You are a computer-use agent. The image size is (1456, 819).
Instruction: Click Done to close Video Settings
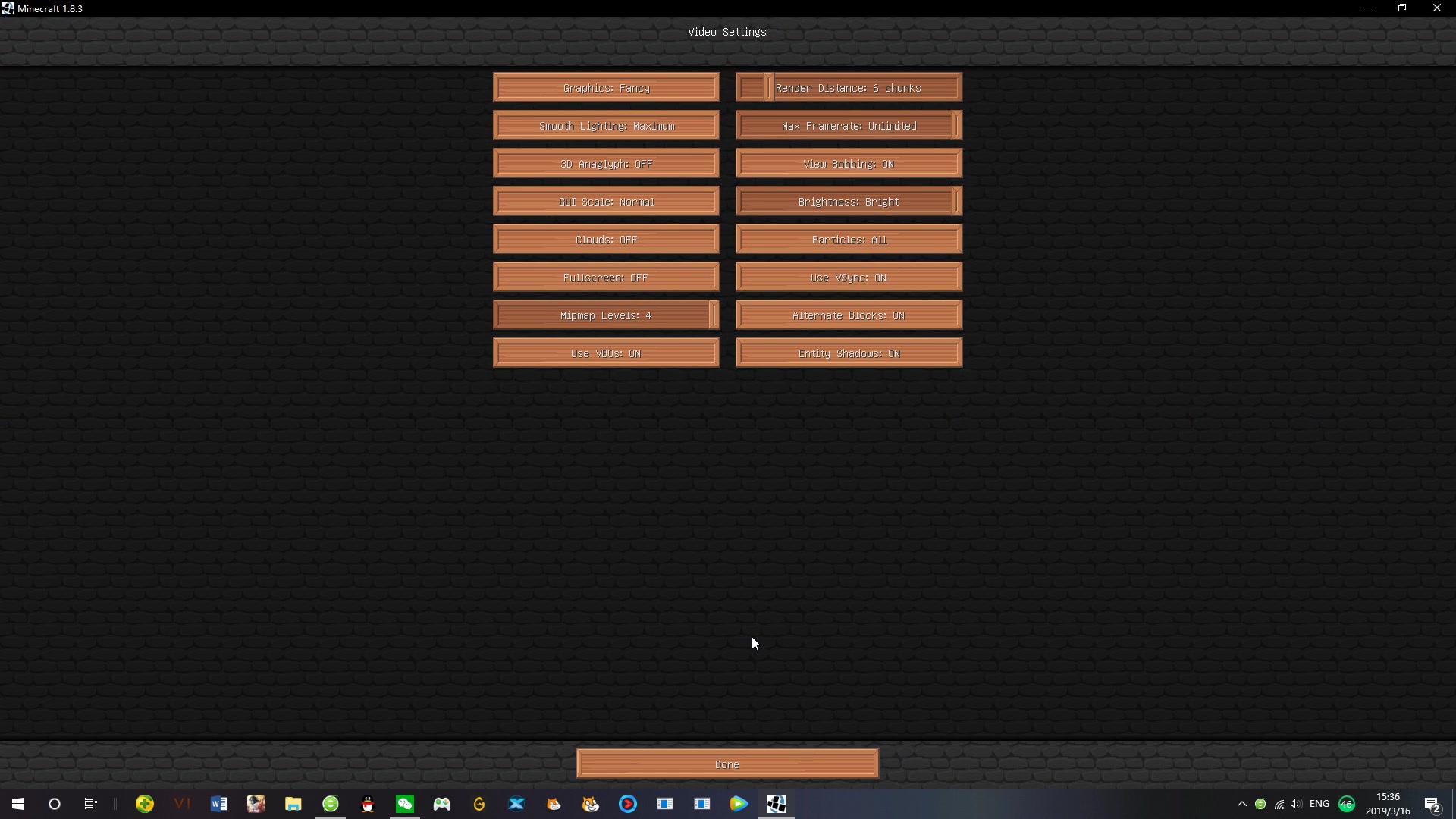727,764
